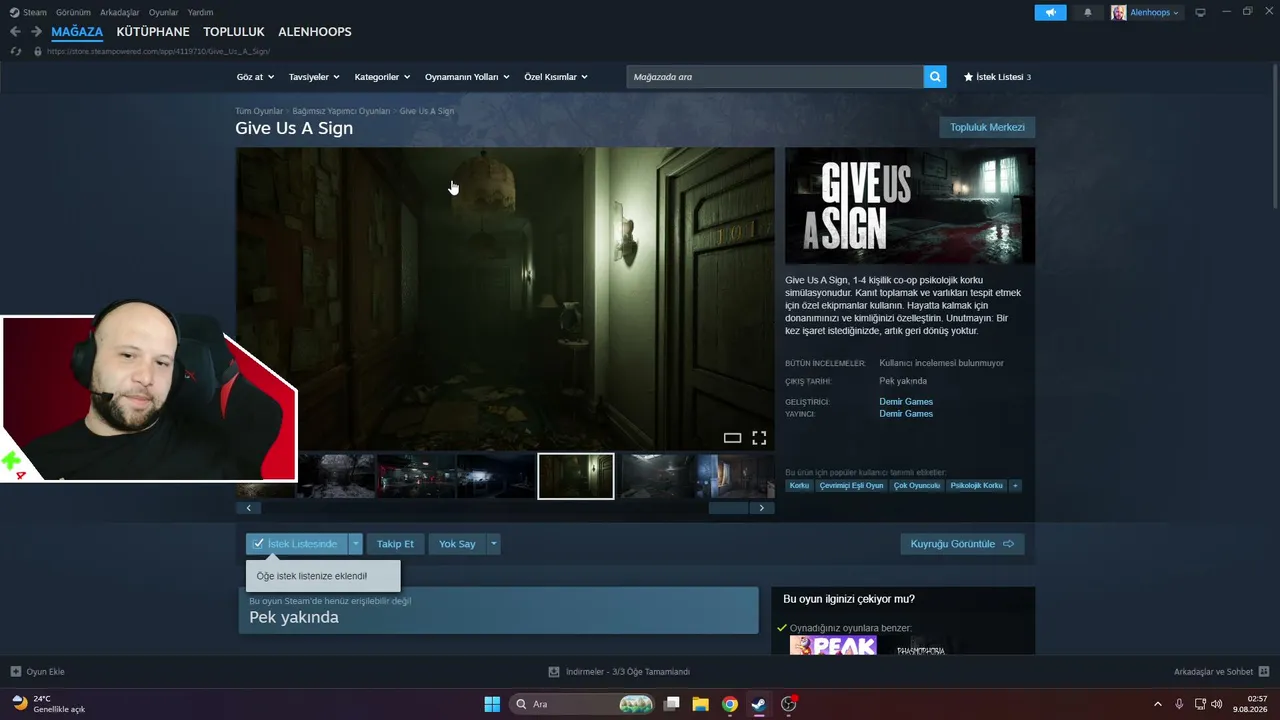Open weather widget showing 24°C
Image resolution: width=1280 pixels, height=720 pixels.
point(48,704)
